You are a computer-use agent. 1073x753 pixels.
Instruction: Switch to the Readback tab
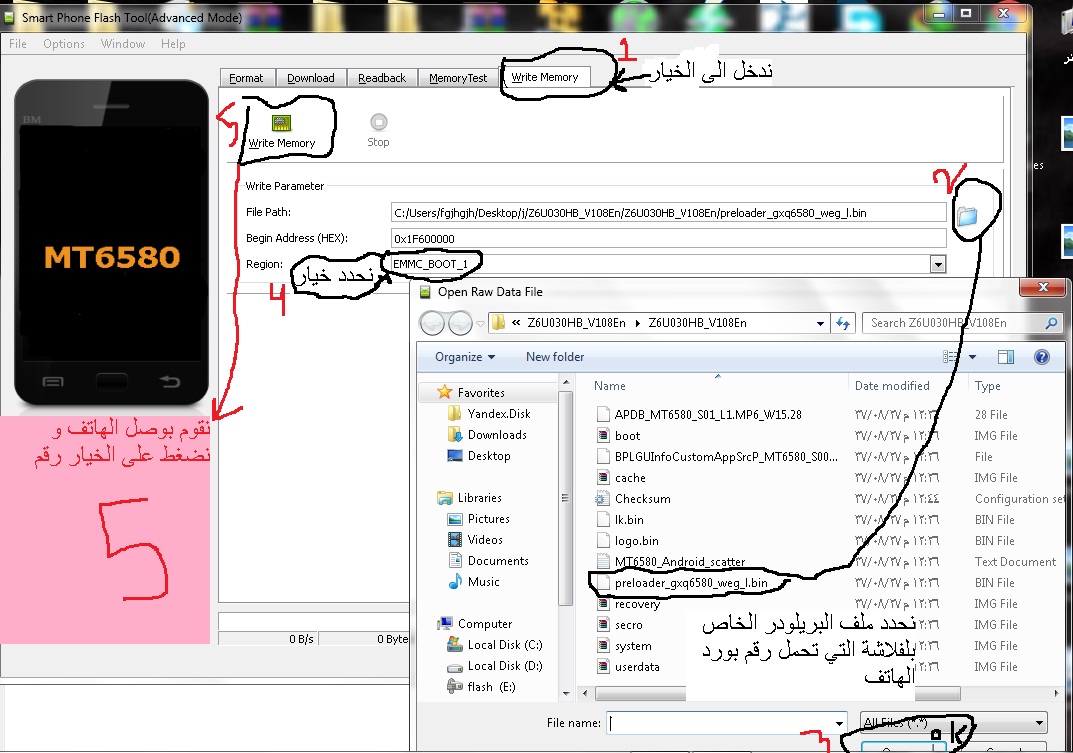tap(382, 78)
